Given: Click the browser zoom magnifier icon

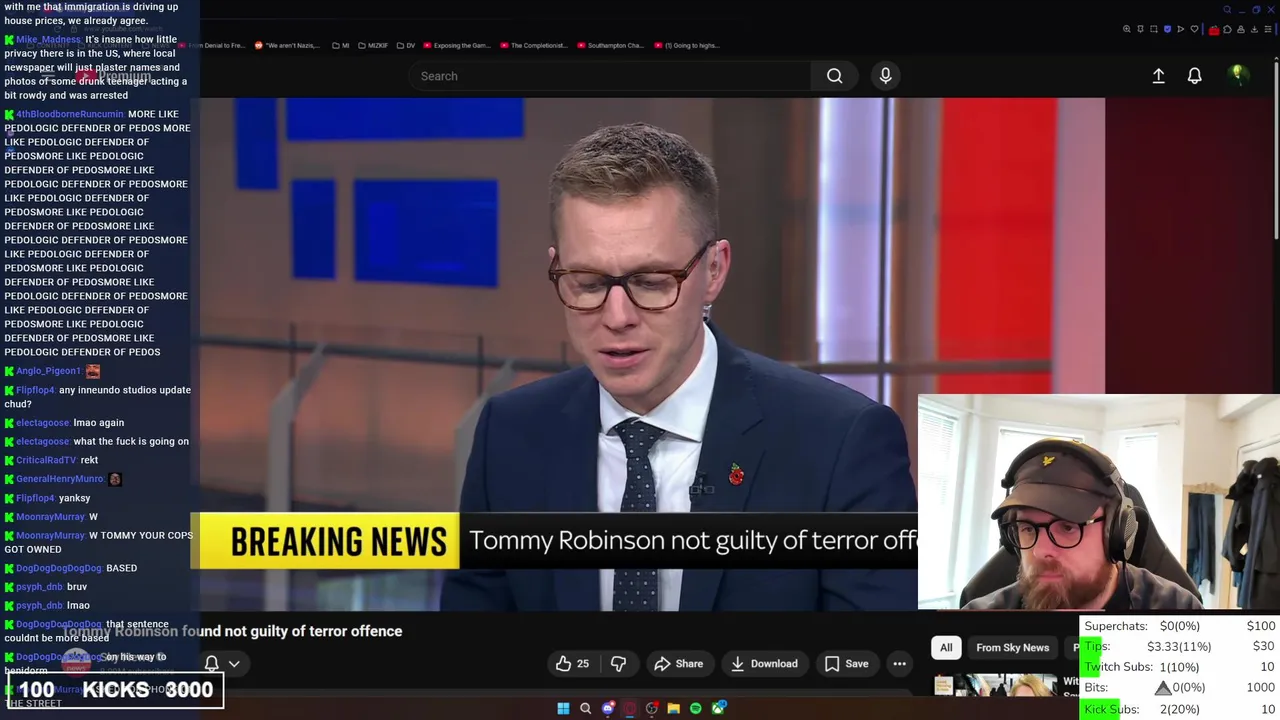Looking at the screenshot, I should (x=1127, y=29).
